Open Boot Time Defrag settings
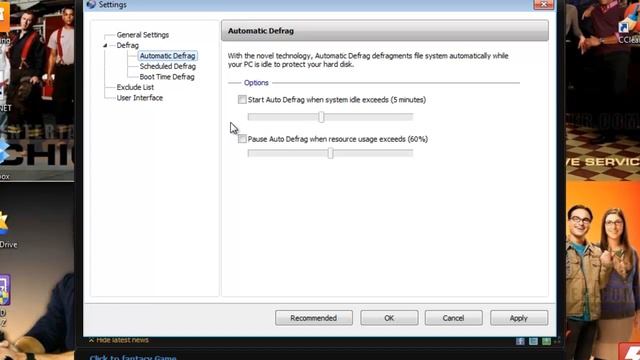 click(x=167, y=77)
